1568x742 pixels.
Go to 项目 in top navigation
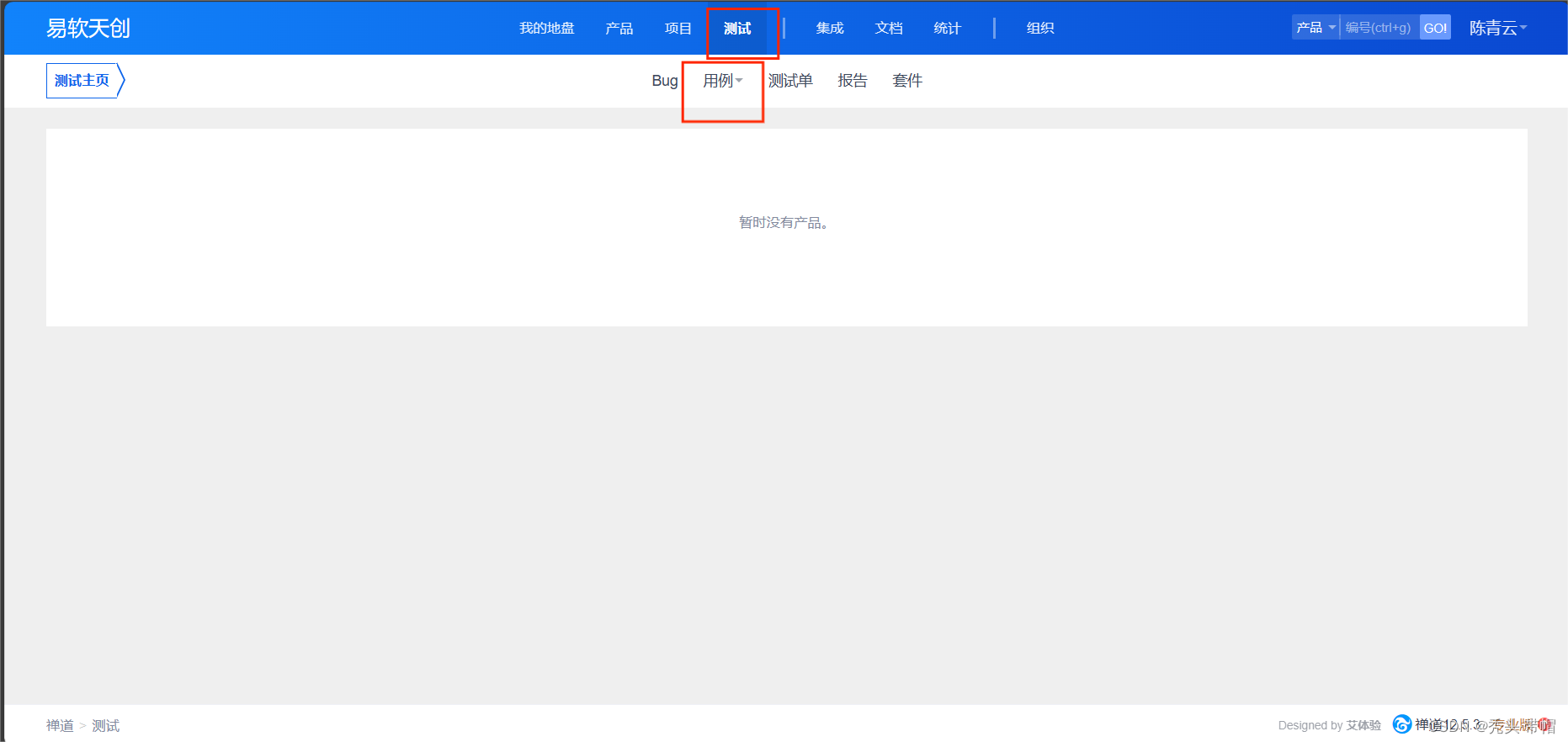[678, 28]
